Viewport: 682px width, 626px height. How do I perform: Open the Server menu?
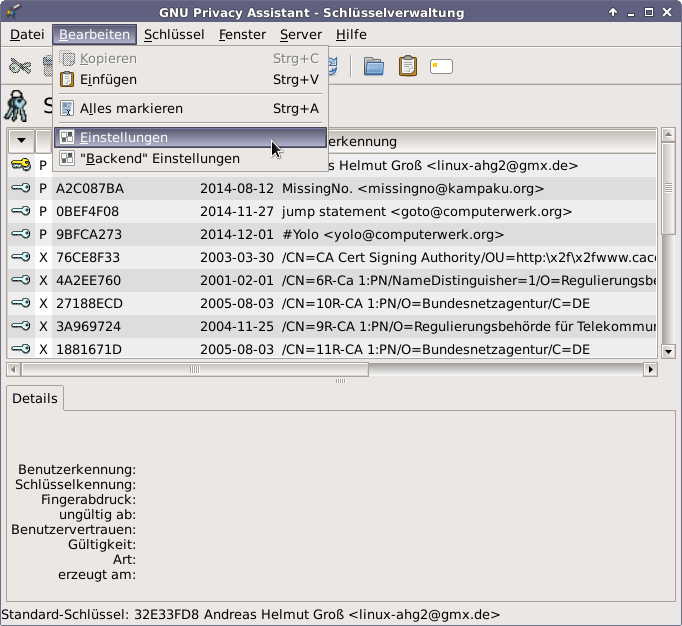[x=301, y=34]
